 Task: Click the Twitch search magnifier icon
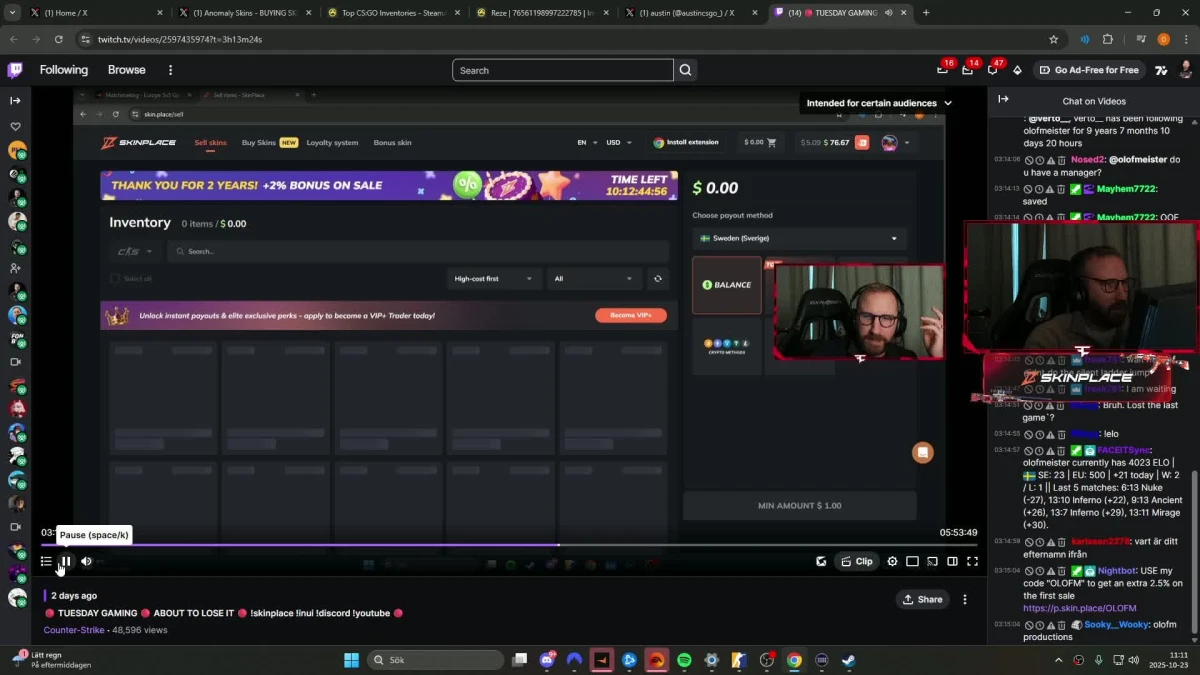tap(685, 70)
